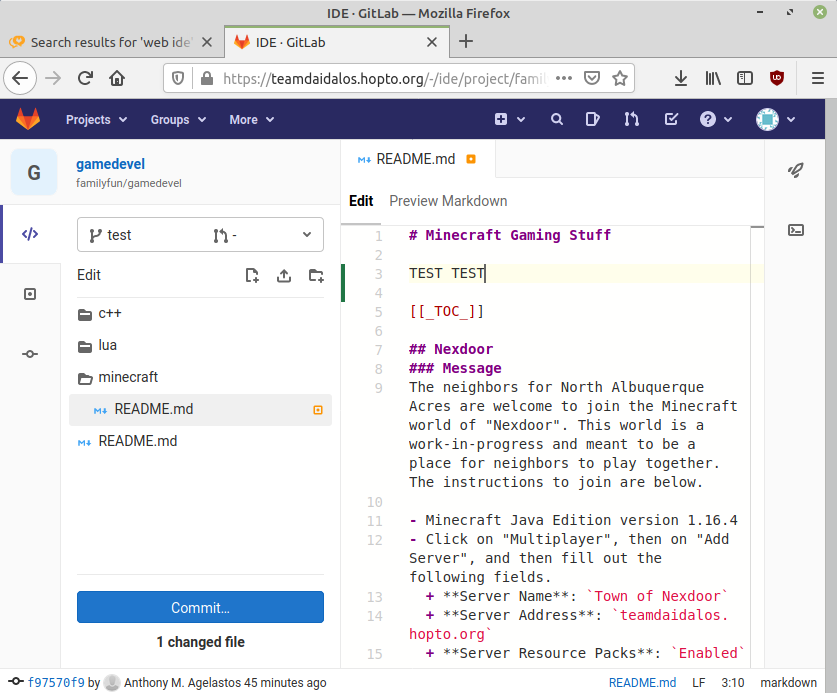Click the project avatar letter G
Screen dimensions: 837x693
tap(34, 172)
